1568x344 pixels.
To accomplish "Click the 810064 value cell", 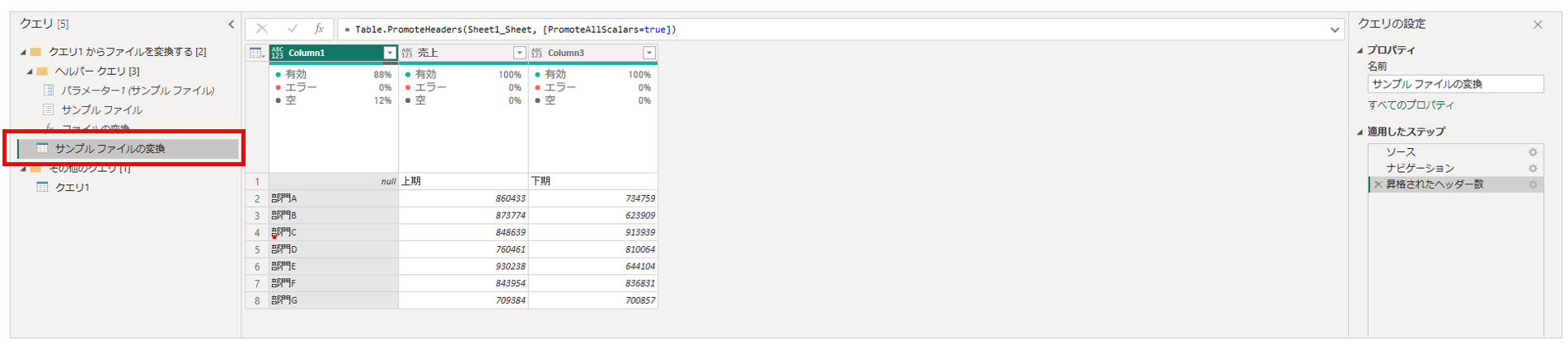I will (593, 249).
